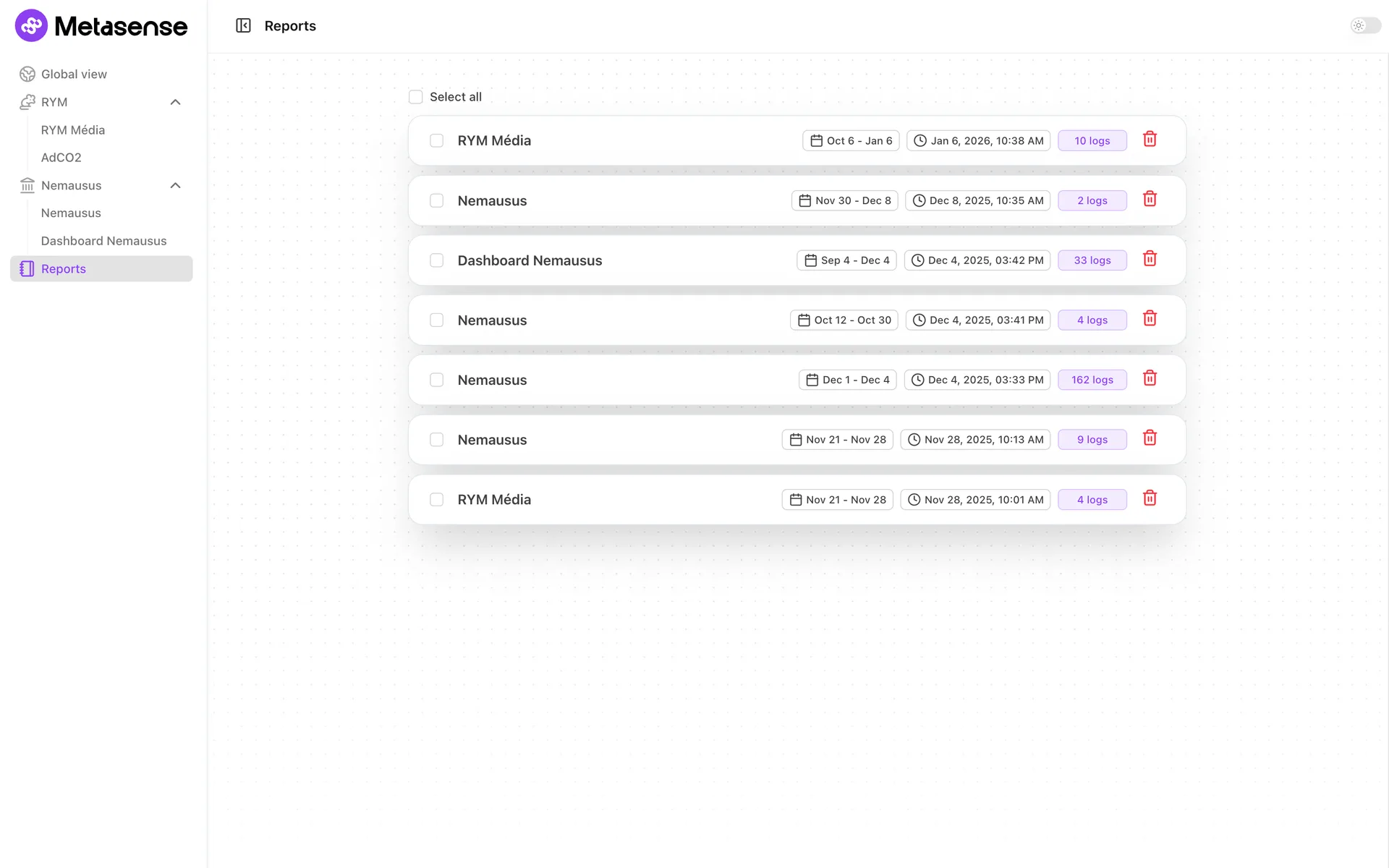Toggle the light/dark theme switch
The width and height of the screenshot is (1389, 868).
(x=1366, y=26)
